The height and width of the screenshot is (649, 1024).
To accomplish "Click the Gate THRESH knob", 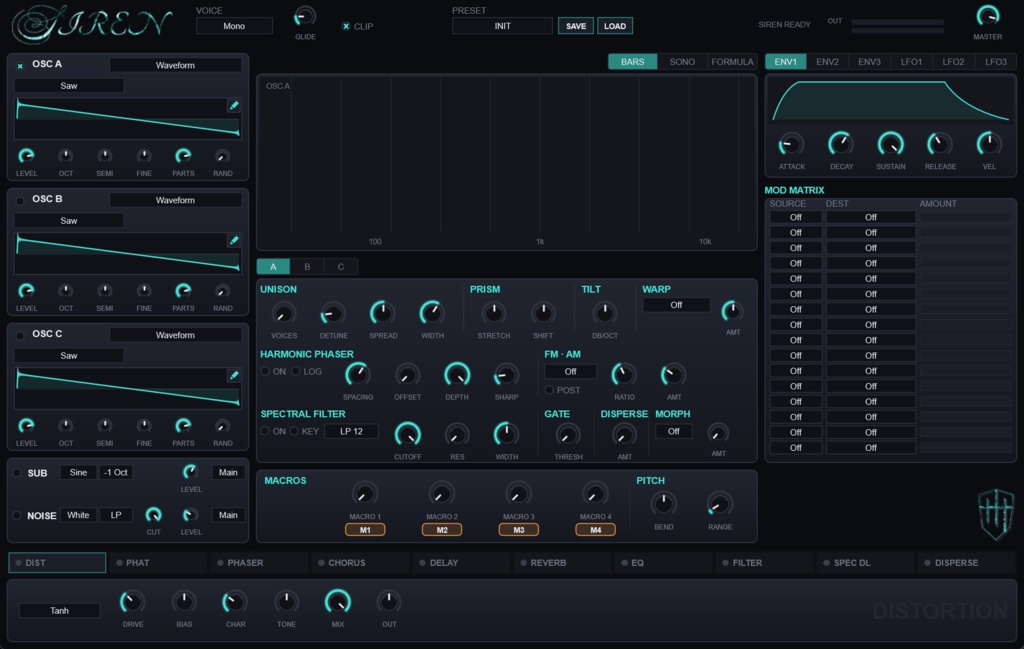I will tap(568, 435).
